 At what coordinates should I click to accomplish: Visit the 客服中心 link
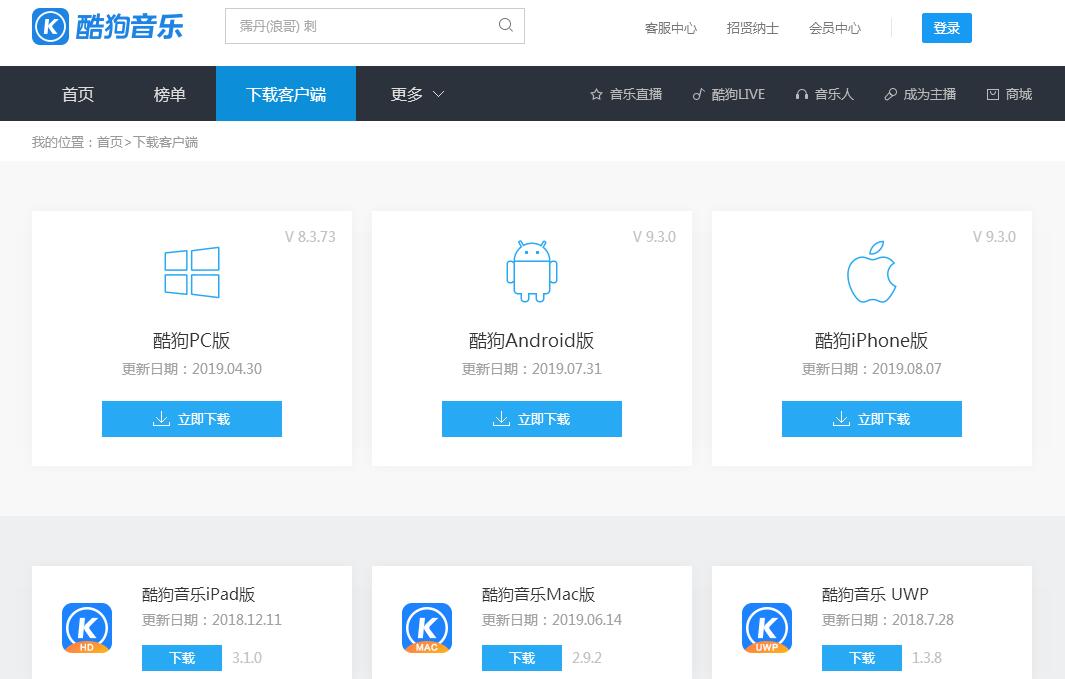671,28
